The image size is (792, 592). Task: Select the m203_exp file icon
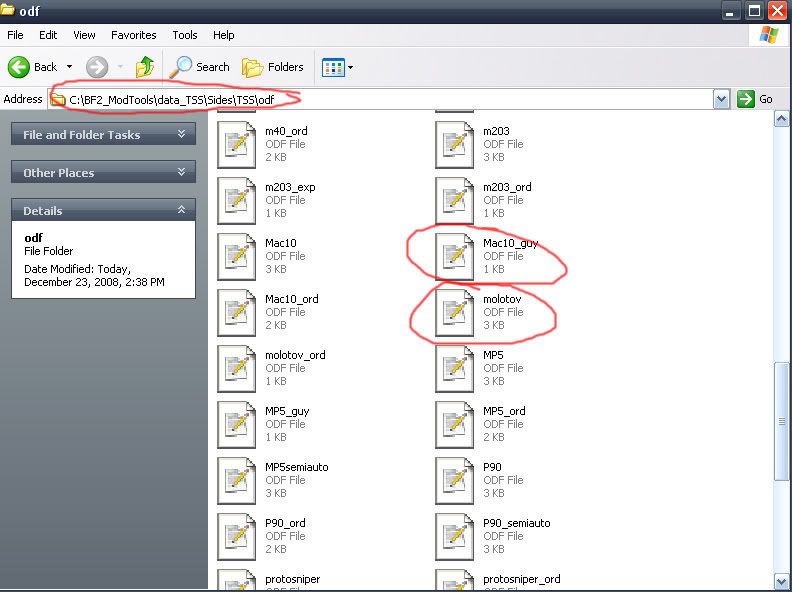(x=236, y=201)
